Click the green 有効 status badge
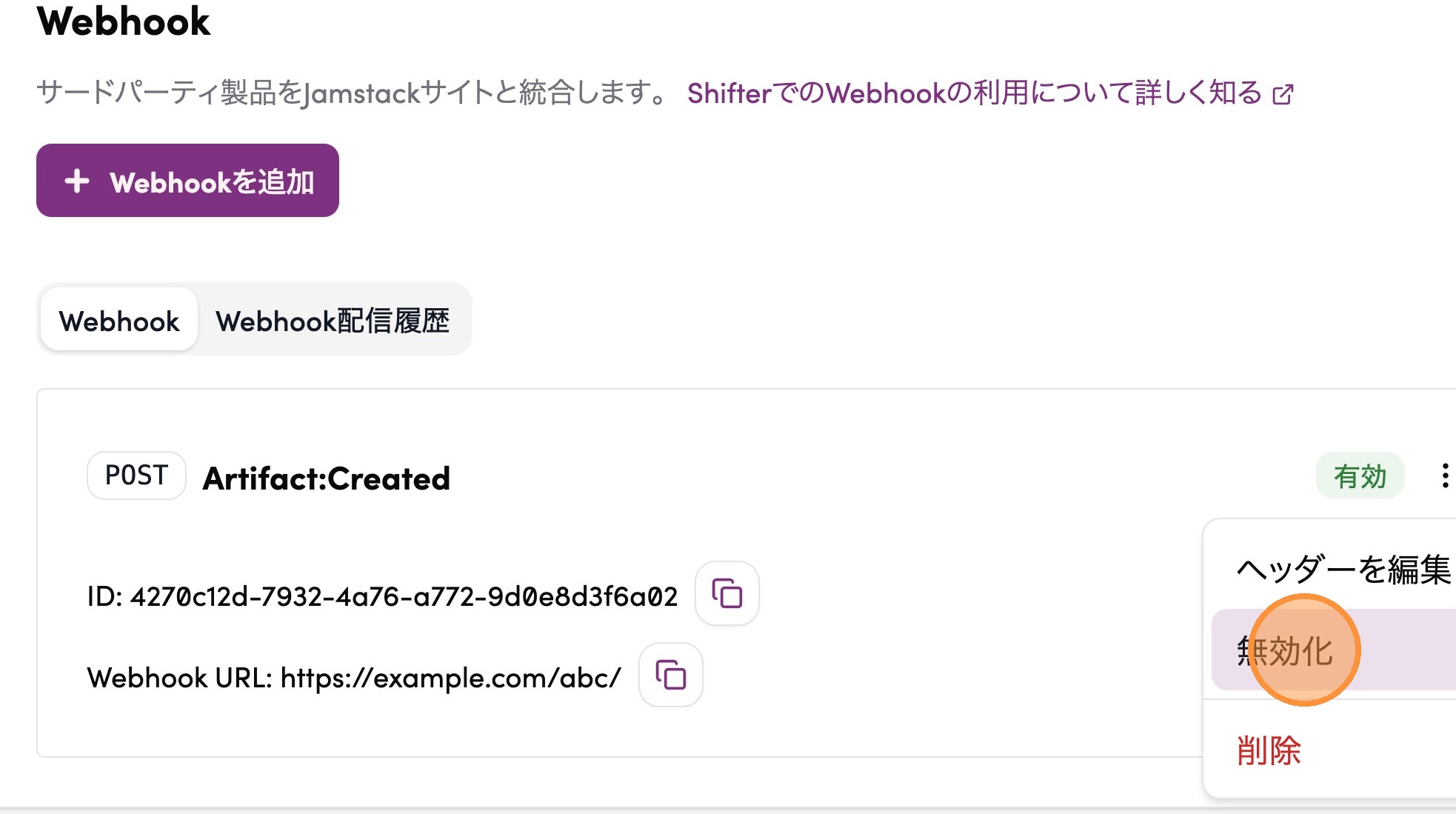Viewport: 1456px width, 814px height. [x=1360, y=476]
